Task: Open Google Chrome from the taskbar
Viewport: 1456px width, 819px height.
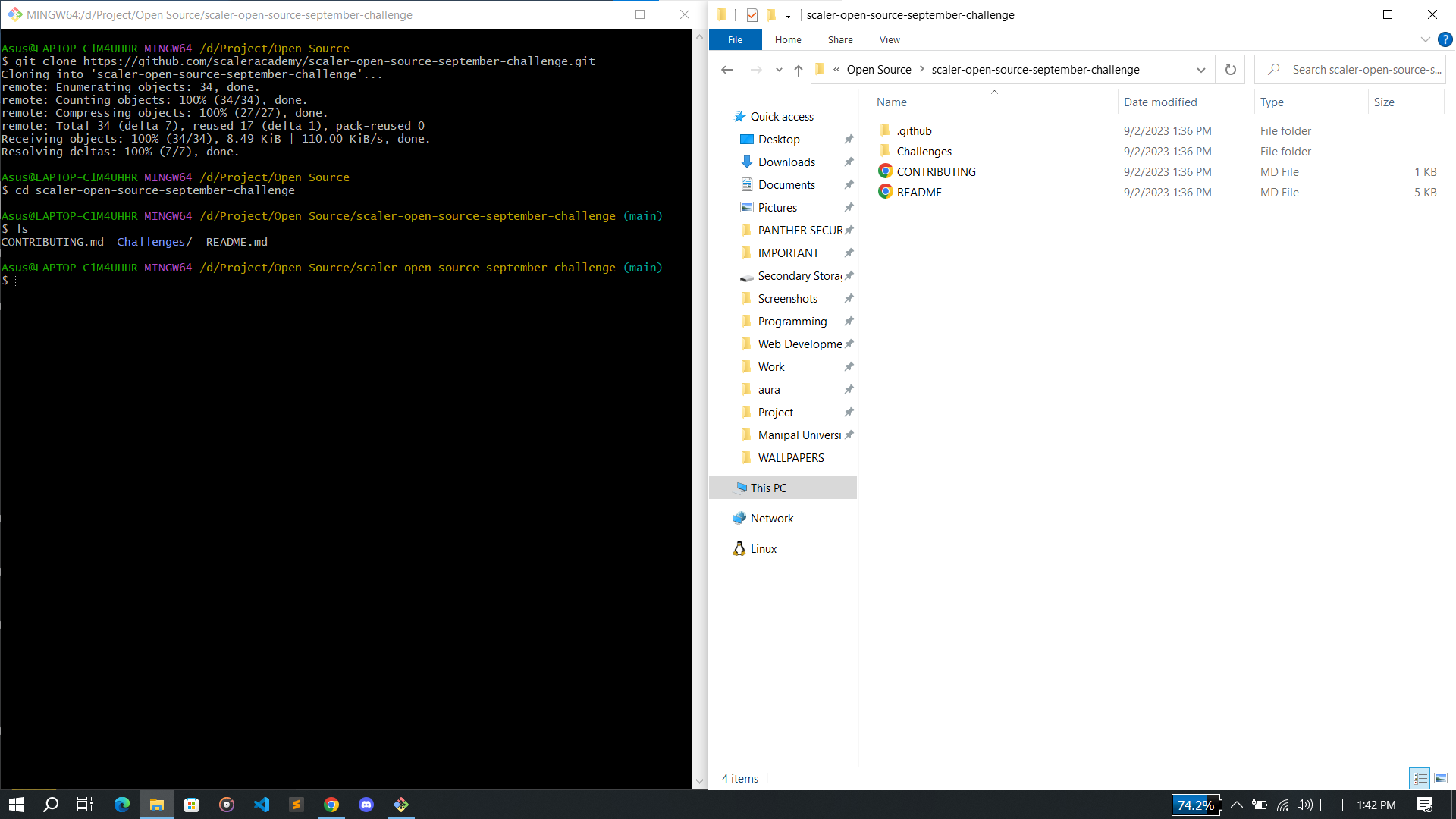Action: pyautogui.click(x=331, y=805)
